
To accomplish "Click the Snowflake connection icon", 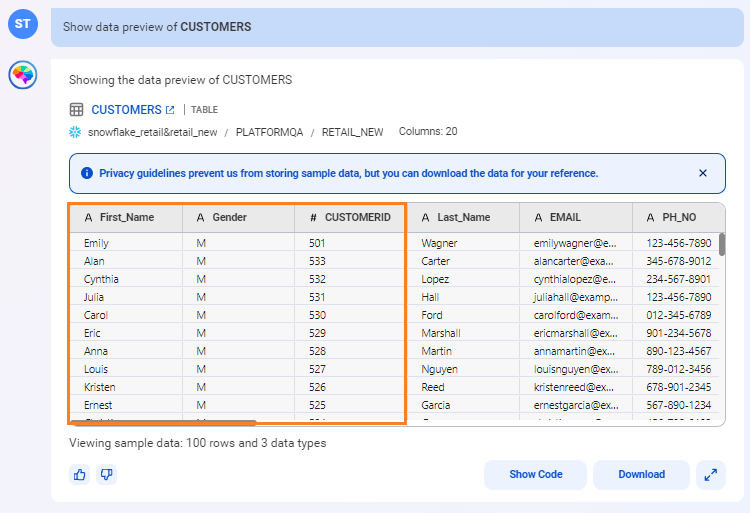I will (75, 132).
